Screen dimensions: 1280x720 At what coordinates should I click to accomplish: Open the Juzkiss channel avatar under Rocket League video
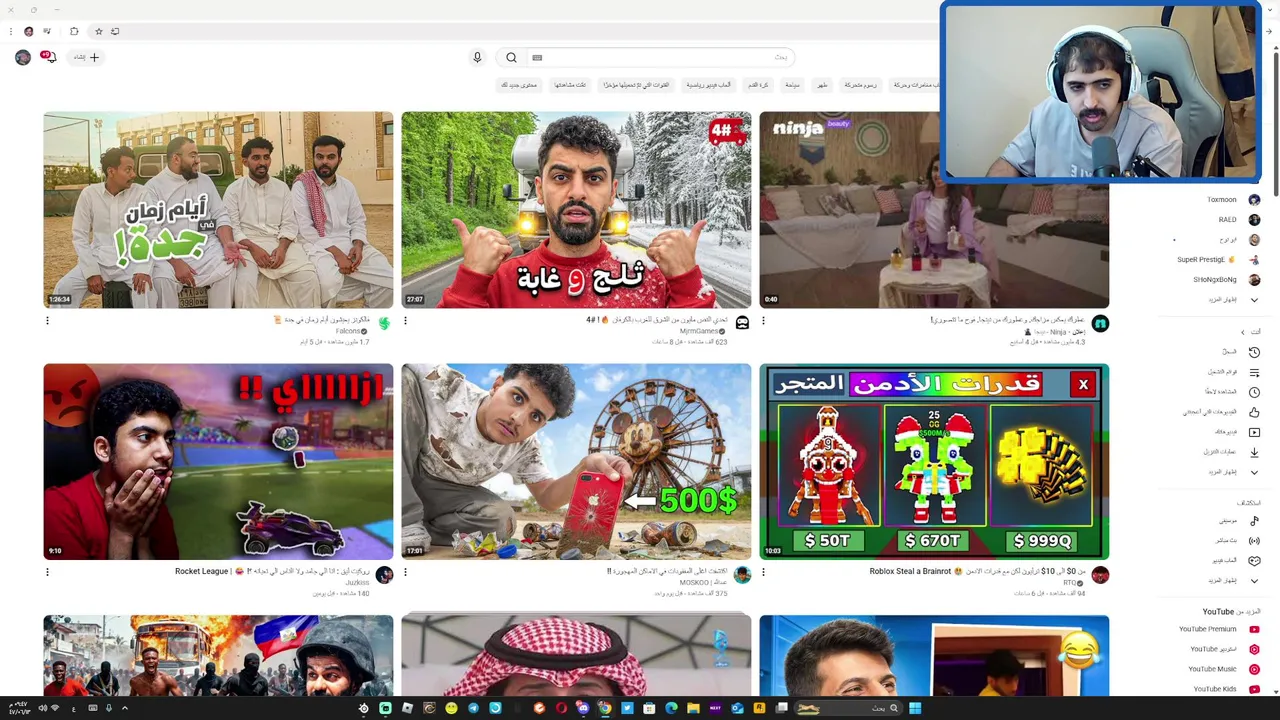coord(384,574)
